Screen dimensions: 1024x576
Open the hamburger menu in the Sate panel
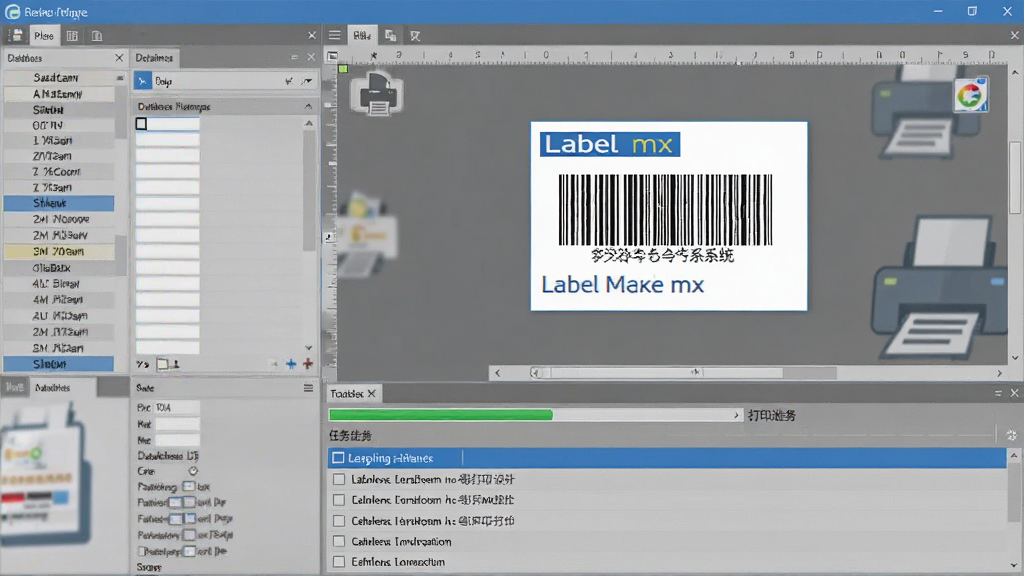coord(308,388)
